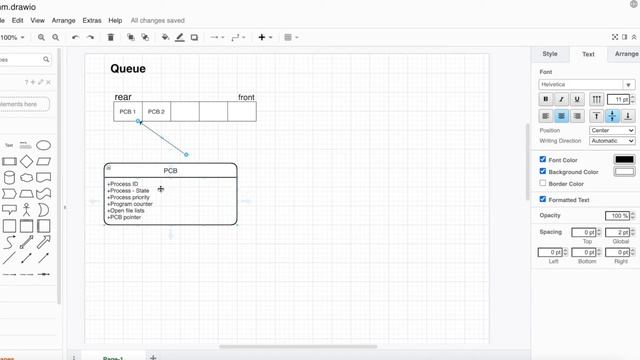This screenshot has height=360, width=640.
Task: Select the PCB 2 cell in queue
Action: click(156, 111)
